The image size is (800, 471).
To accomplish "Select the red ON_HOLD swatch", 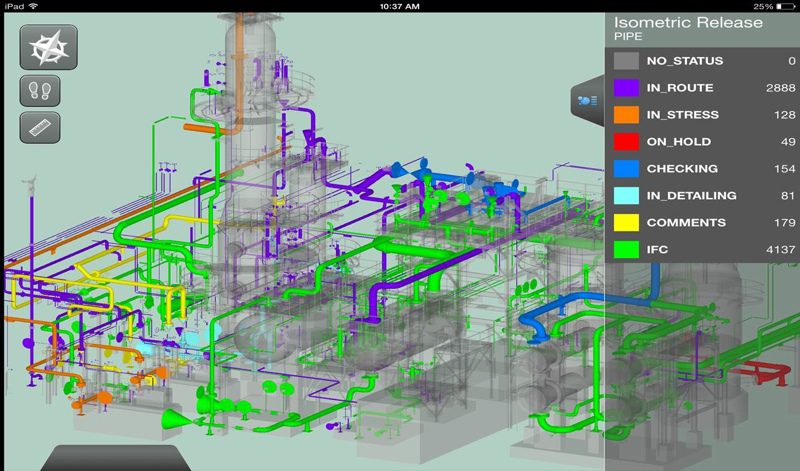I will click(626, 142).
